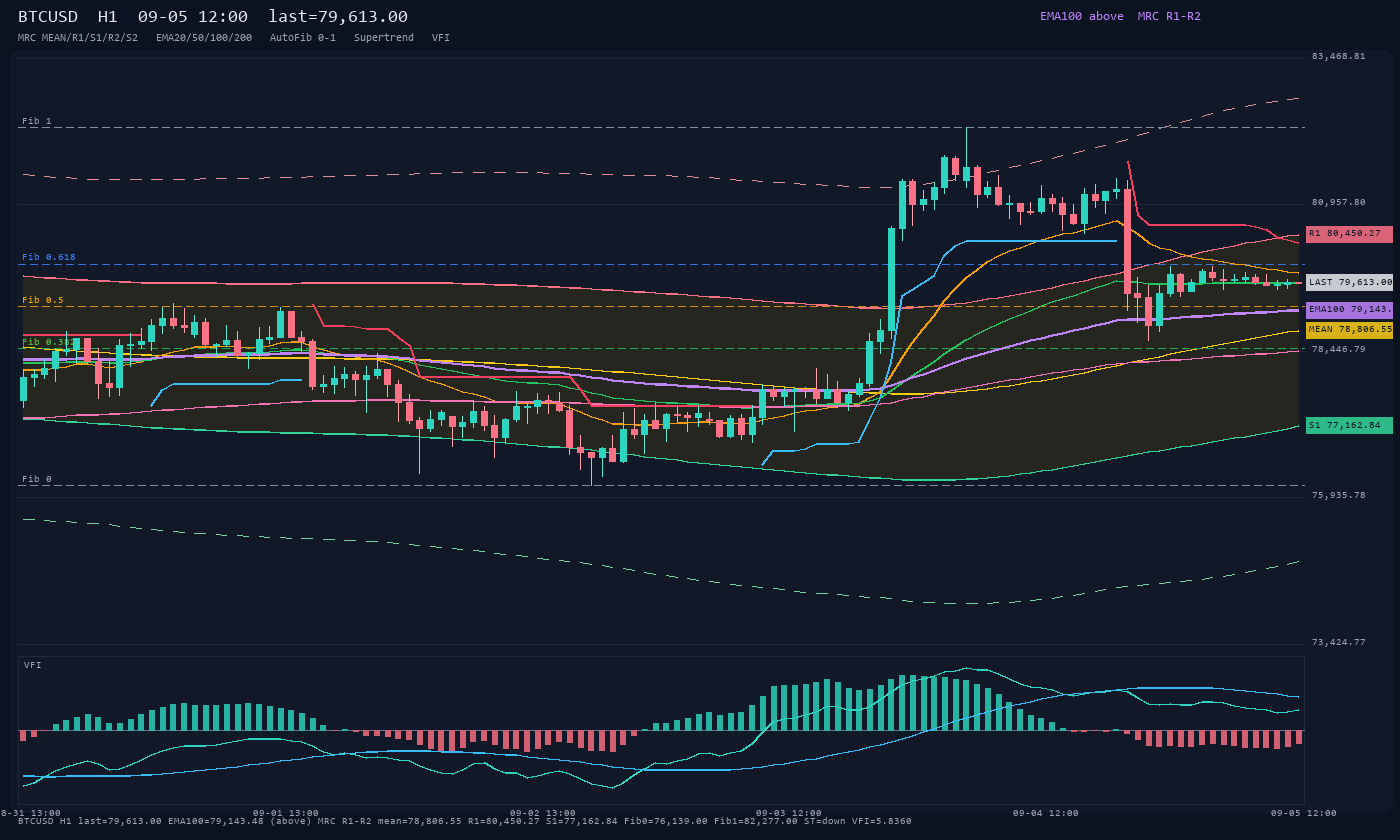Click the 09-05 12:00 timestamp in the title
Screen dimensions: 1400x840
pyautogui.click(x=193, y=16)
